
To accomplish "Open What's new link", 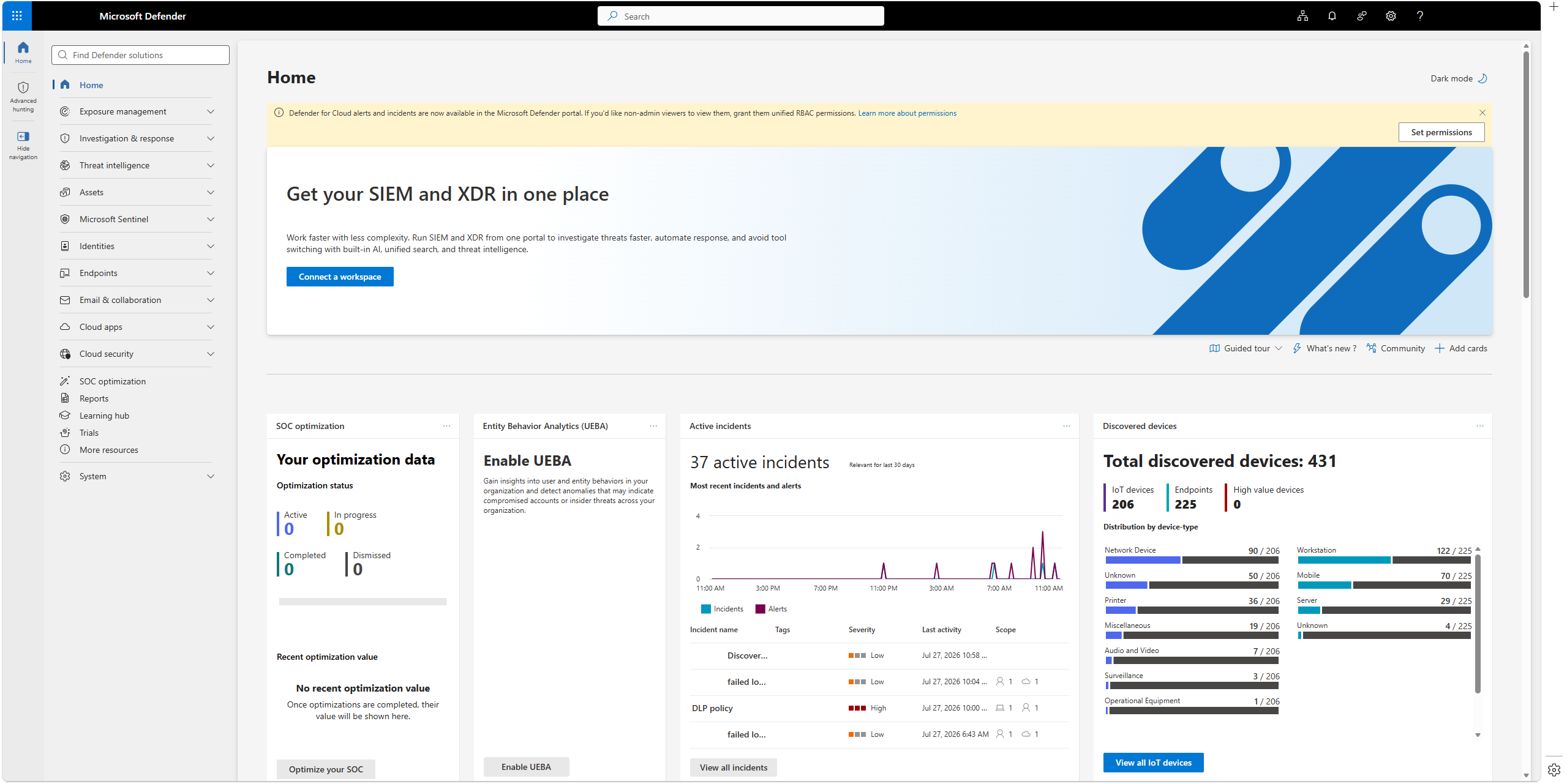I will (1325, 348).
